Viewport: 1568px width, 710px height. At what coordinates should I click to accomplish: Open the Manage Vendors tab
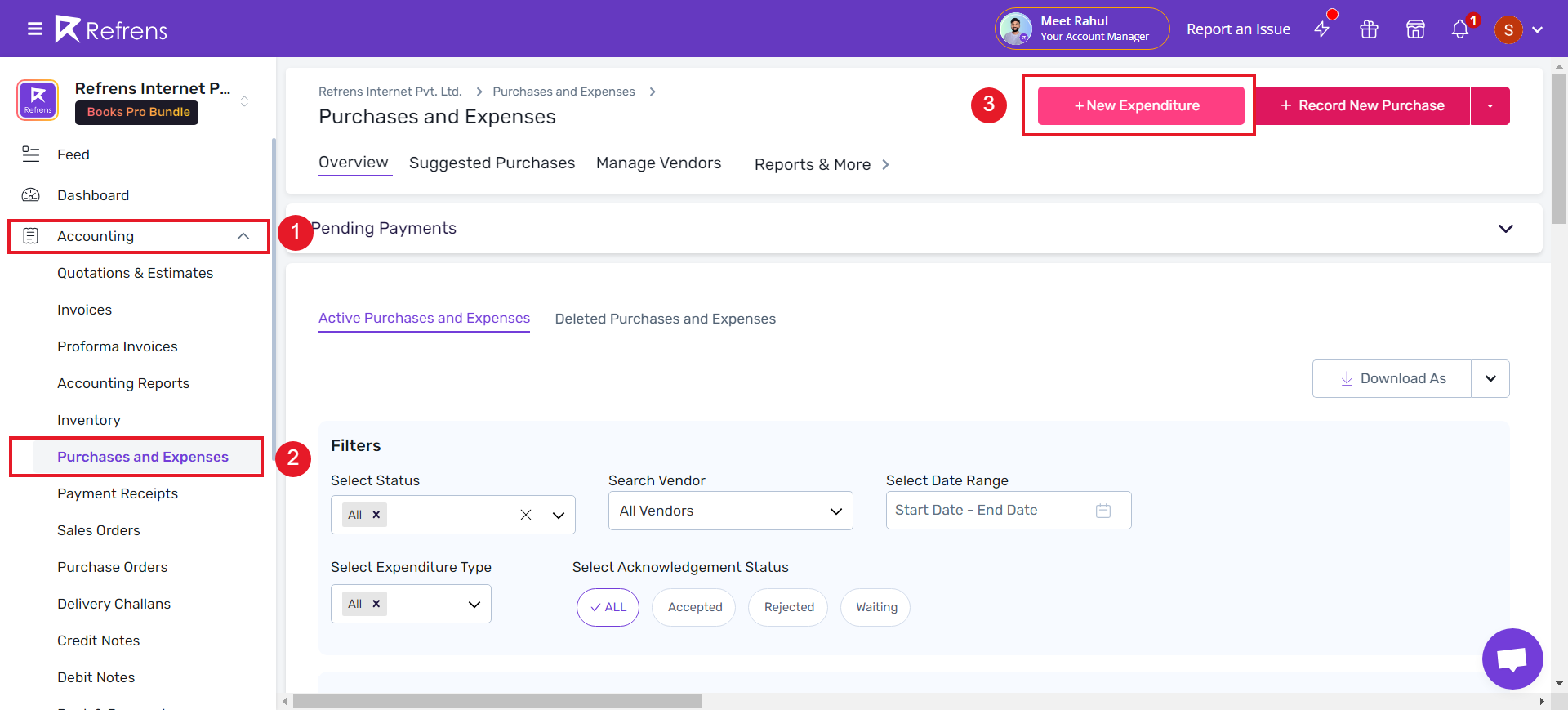[659, 163]
